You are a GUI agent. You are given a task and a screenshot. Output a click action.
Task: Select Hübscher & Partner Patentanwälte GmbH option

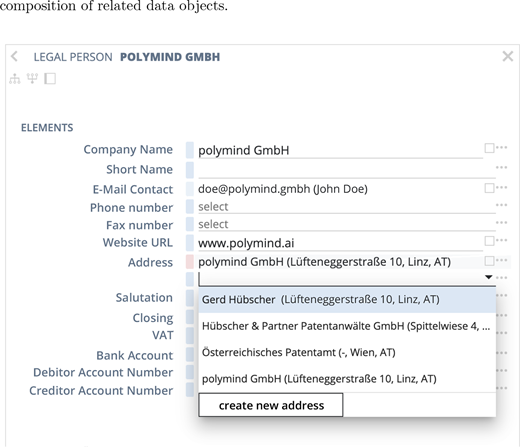pos(347,326)
